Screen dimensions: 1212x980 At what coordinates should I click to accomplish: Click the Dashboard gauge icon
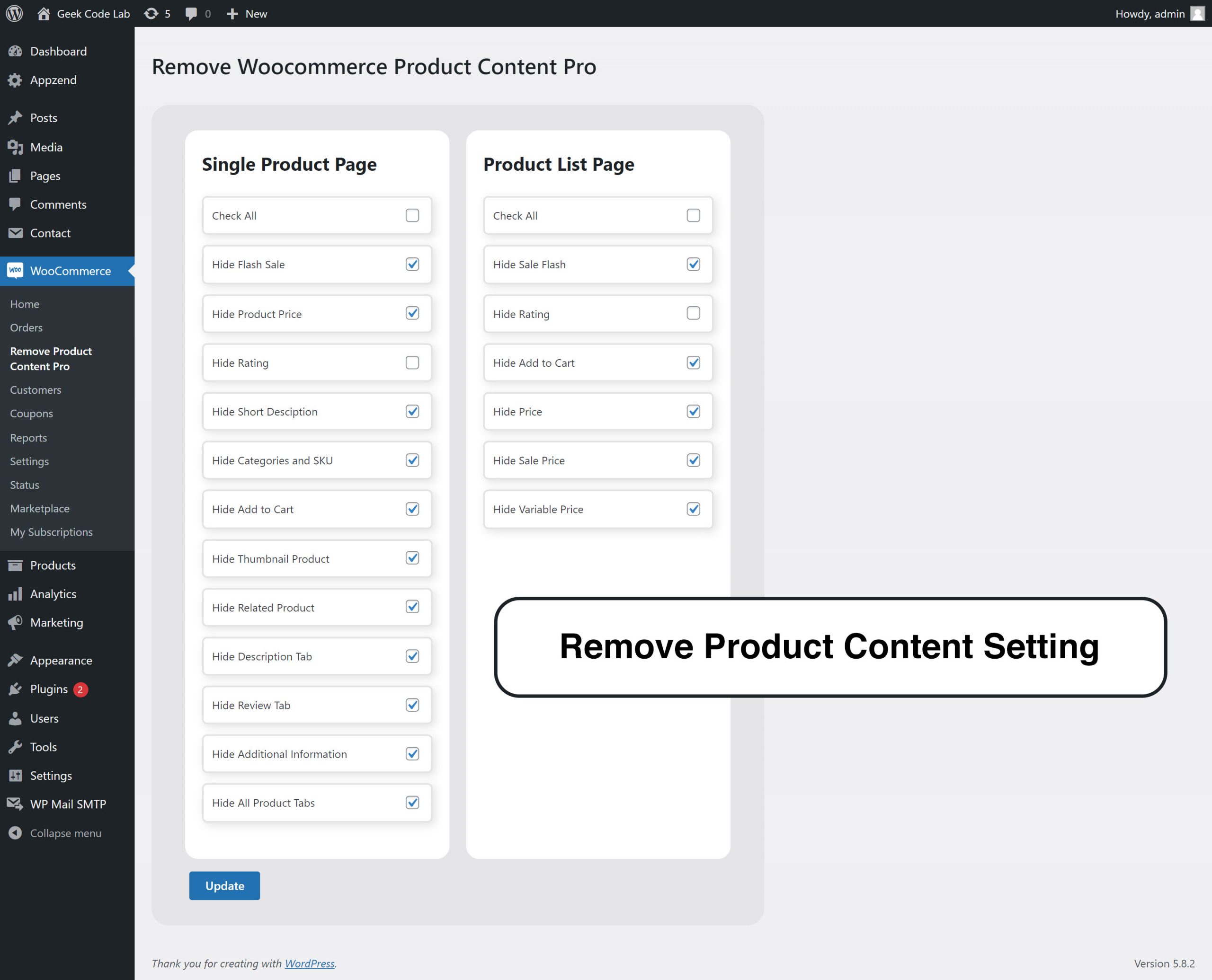15,52
